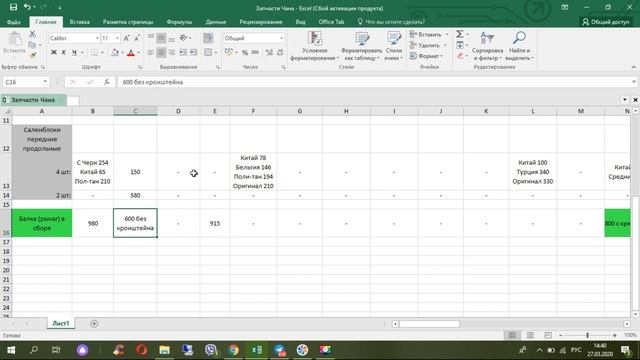640x360 pixels.
Task: Click the Save icon in quick access
Action: [13, 7]
